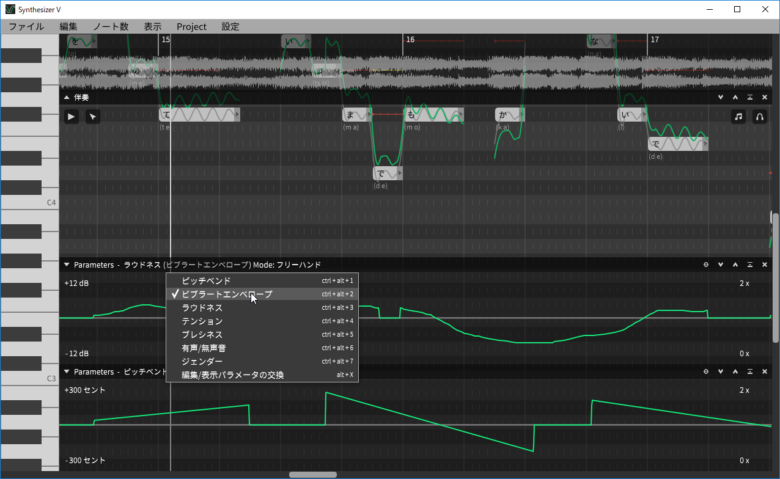The height and width of the screenshot is (479, 780).
Task: Click measure marker 15 in the ruler
Action: click(166, 39)
